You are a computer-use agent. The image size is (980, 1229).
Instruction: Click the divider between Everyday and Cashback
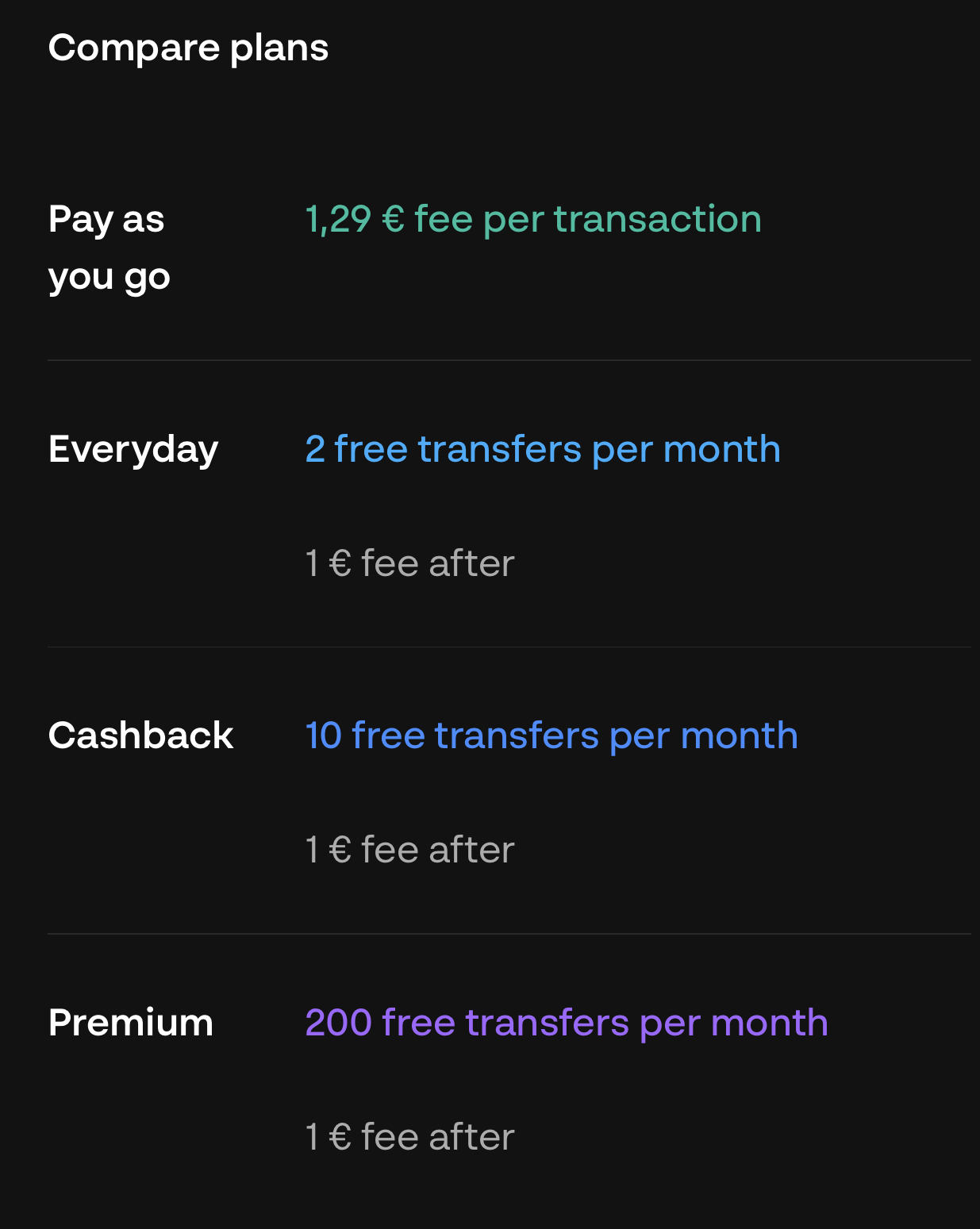508,647
